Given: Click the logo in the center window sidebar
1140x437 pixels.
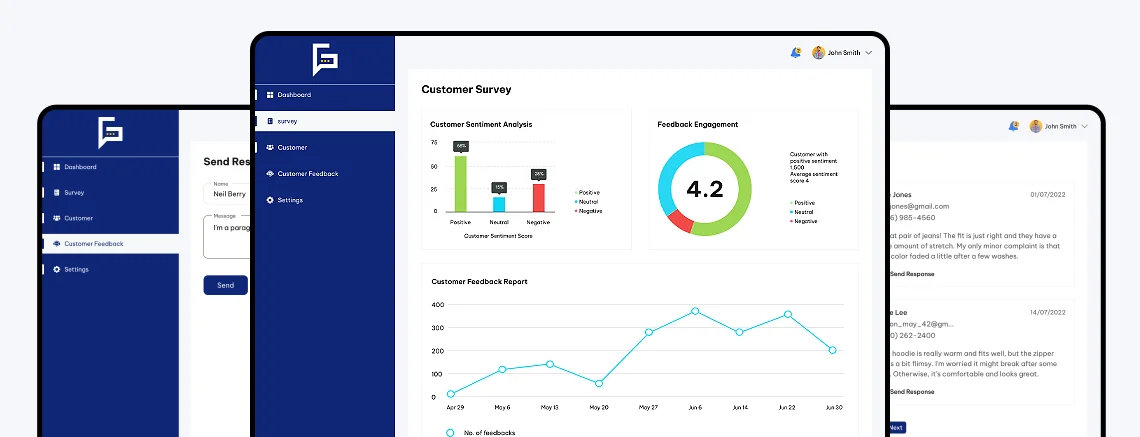Looking at the screenshot, I should 325,60.
